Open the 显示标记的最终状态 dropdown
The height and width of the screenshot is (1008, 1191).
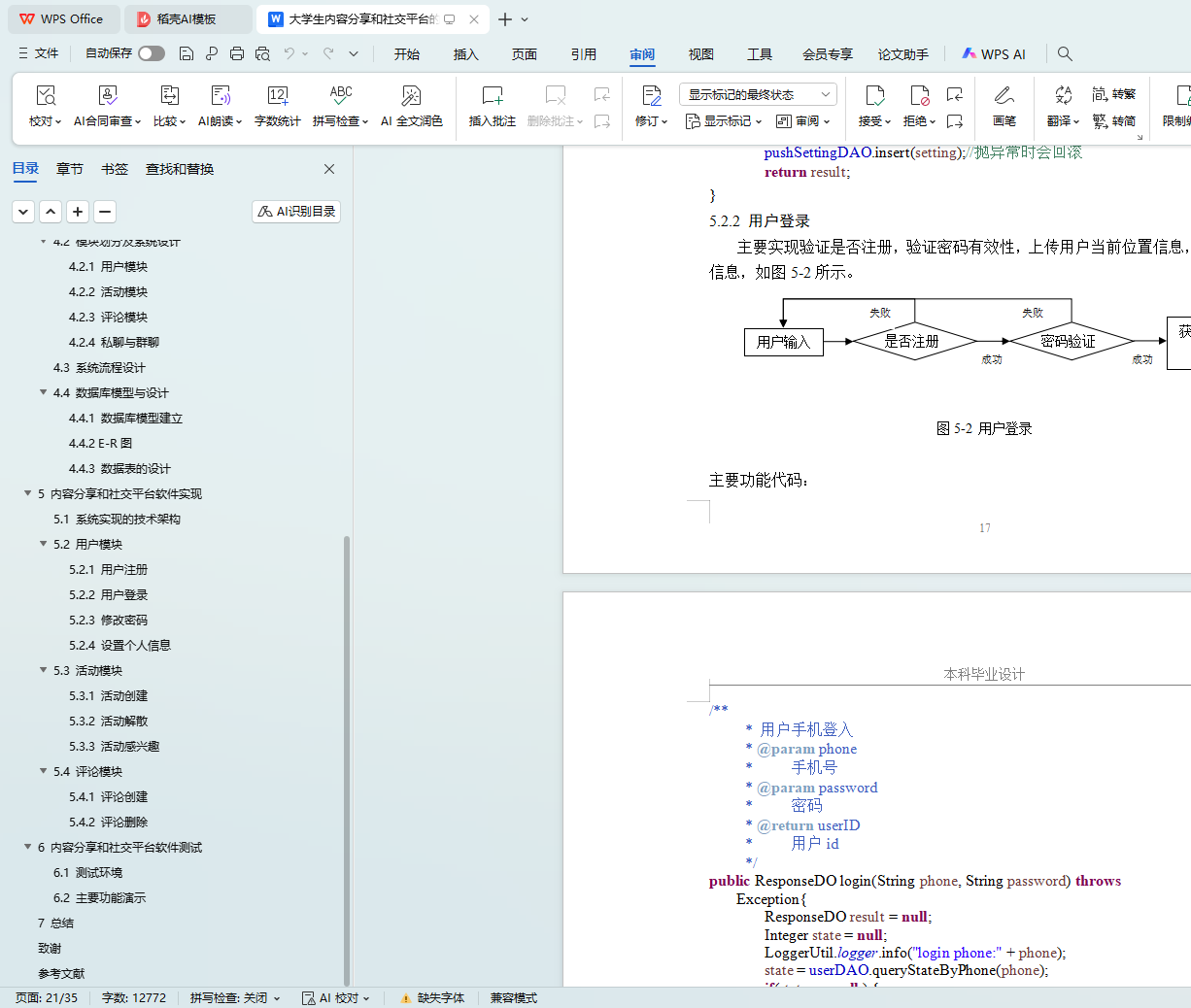click(x=758, y=94)
